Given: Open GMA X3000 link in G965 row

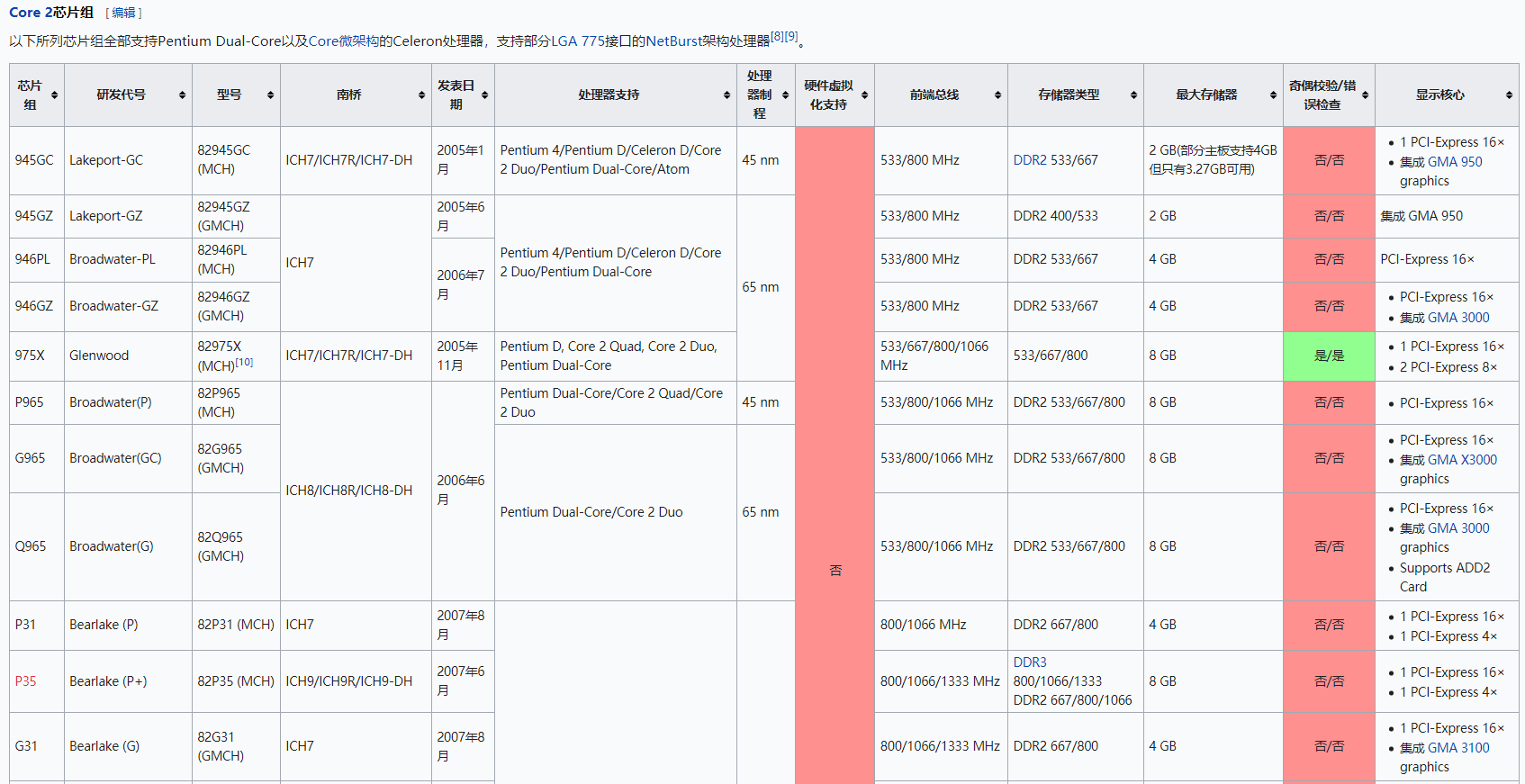Looking at the screenshot, I should pyautogui.click(x=1462, y=460).
